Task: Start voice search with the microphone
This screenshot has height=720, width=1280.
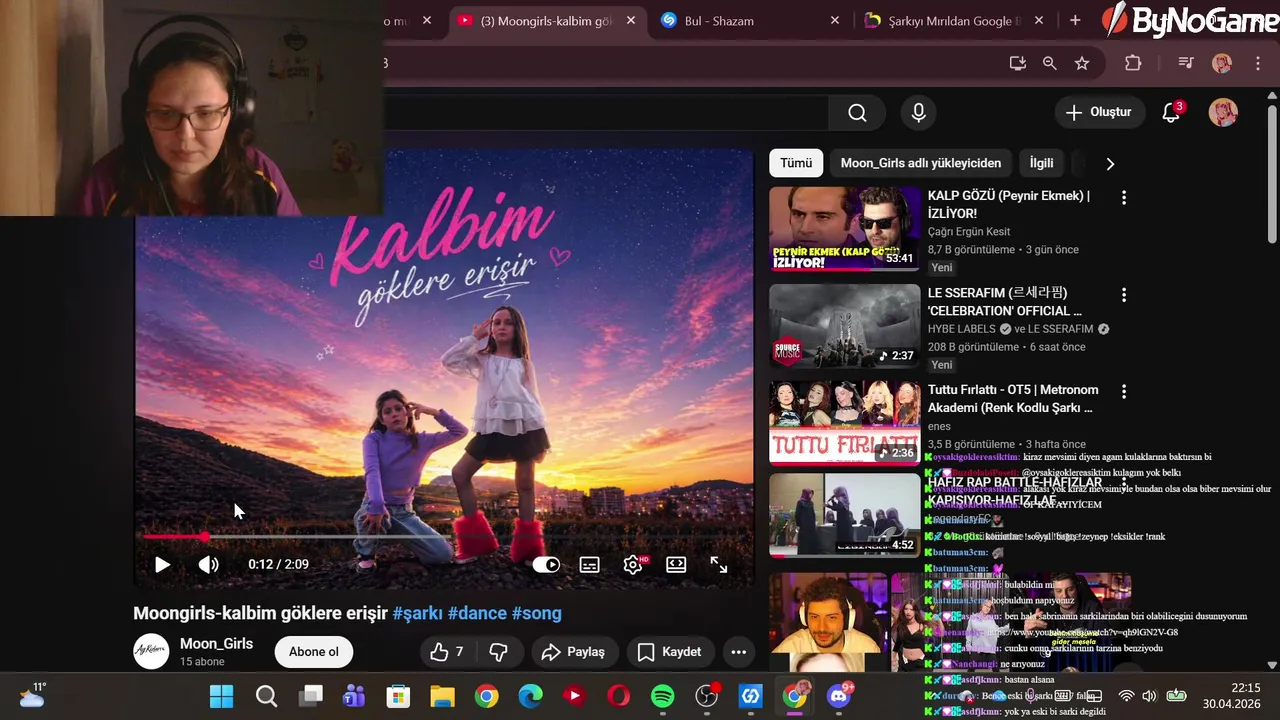Action: [918, 113]
